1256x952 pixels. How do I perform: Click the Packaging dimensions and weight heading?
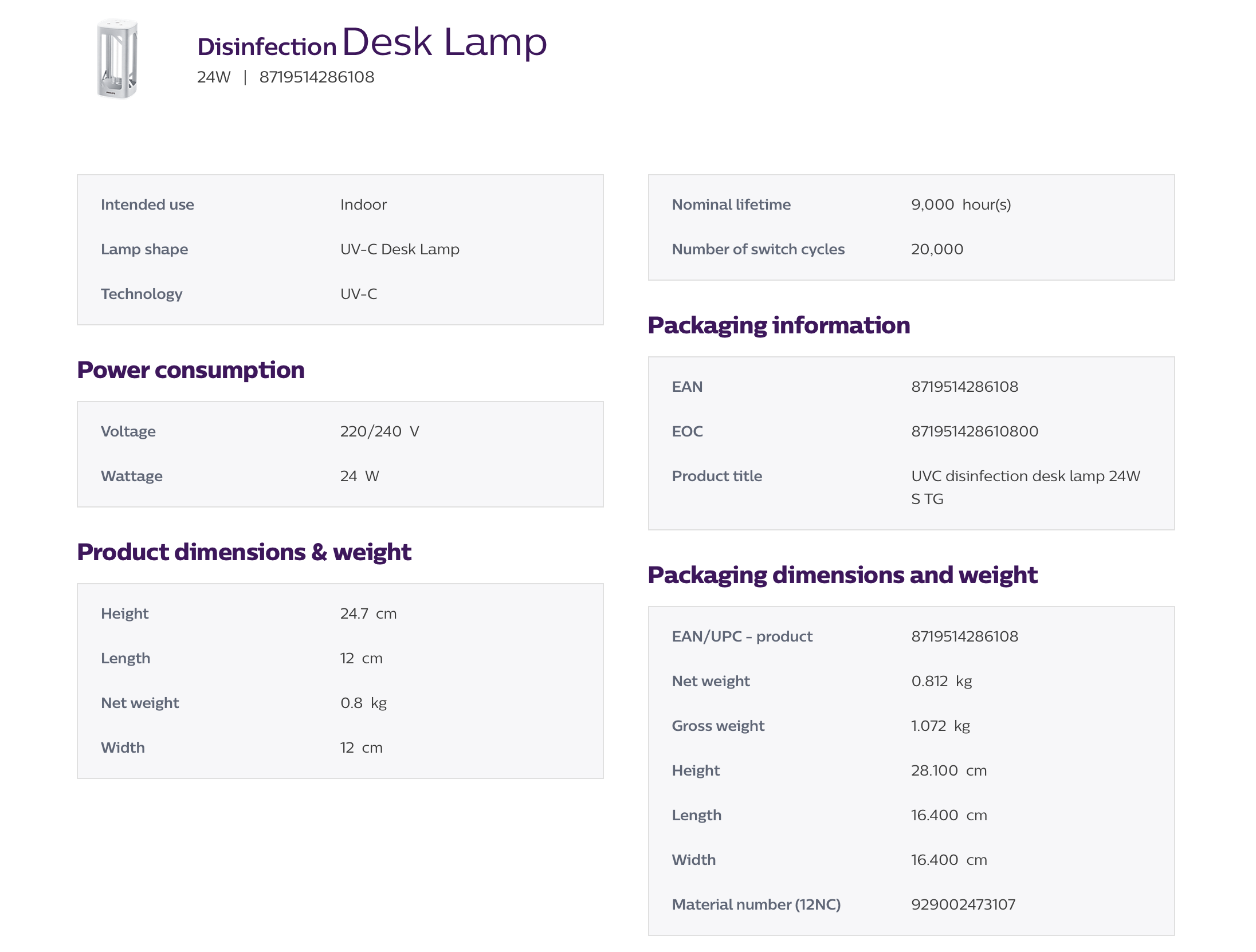coord(842,575)
